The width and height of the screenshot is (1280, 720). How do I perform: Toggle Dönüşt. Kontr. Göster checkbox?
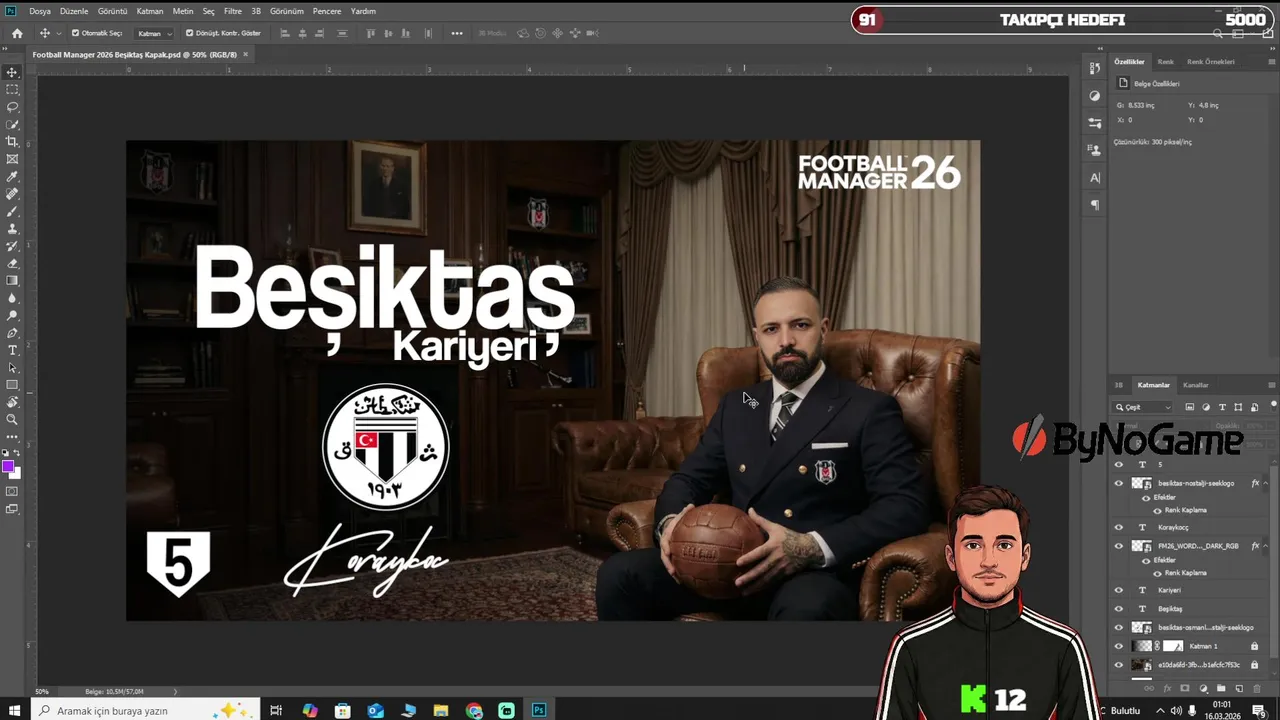coord(190,33)
